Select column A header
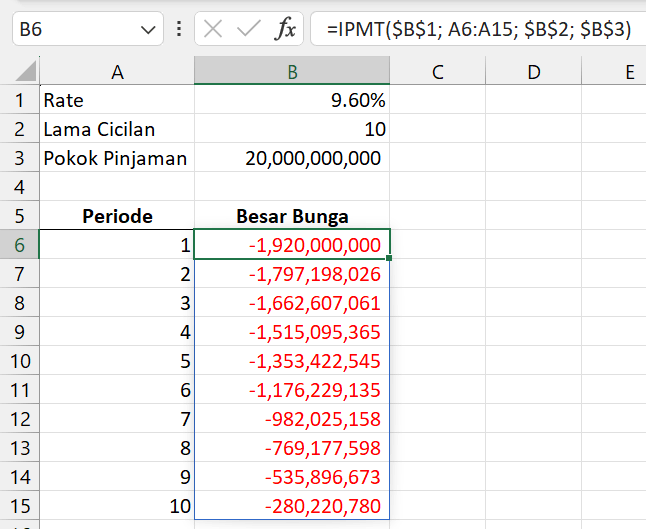 117,72
